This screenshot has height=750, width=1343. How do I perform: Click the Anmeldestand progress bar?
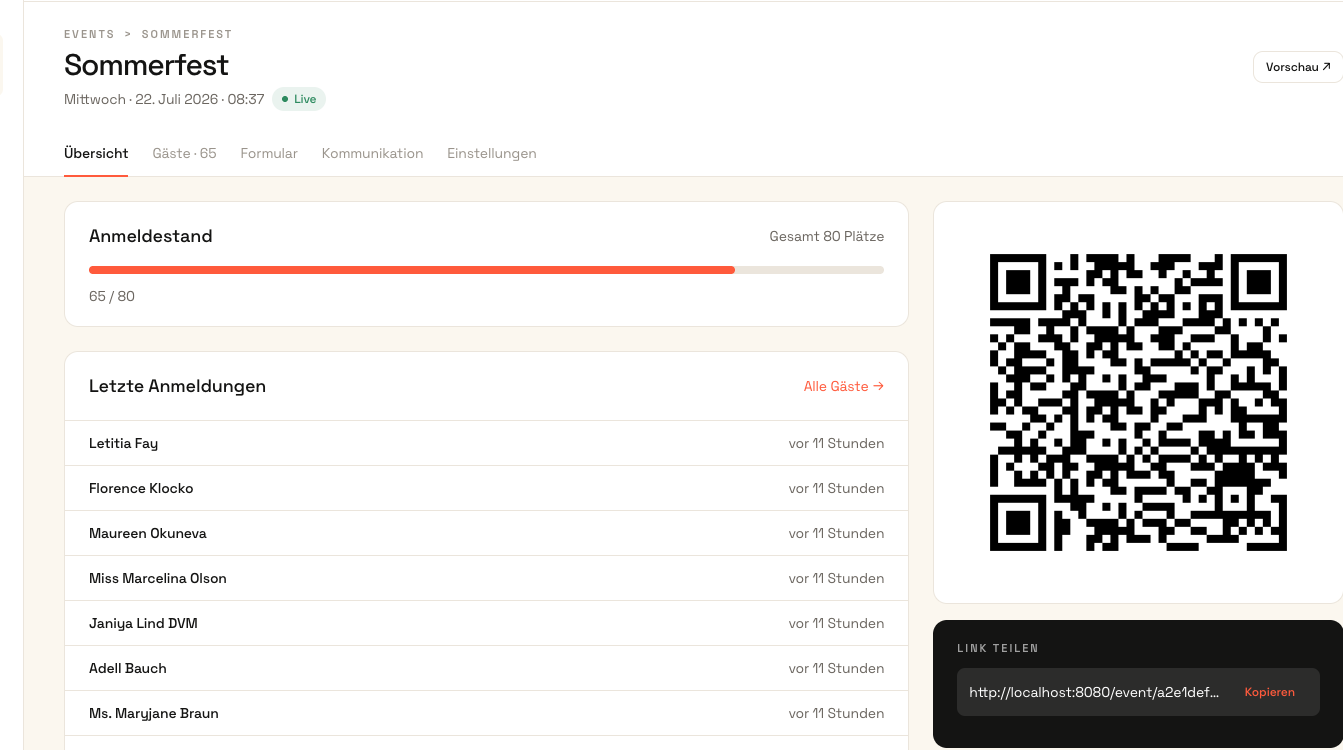point(486,270)
